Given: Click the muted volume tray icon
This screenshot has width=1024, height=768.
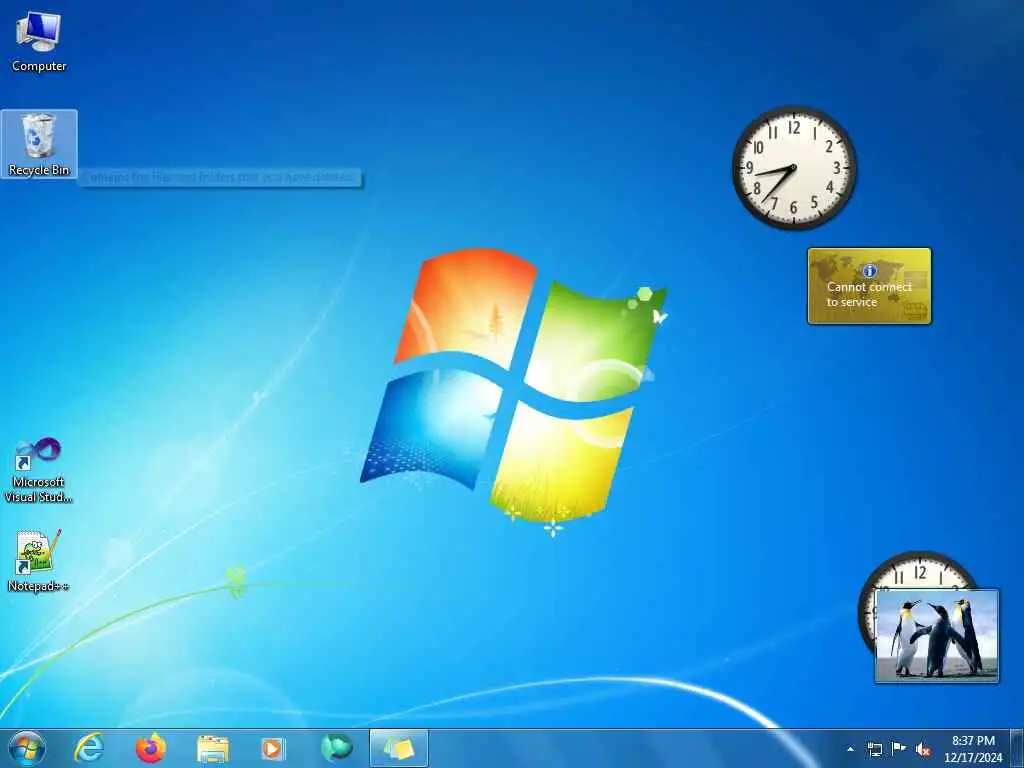Looking at the screenshot, I should pos(923,750).
